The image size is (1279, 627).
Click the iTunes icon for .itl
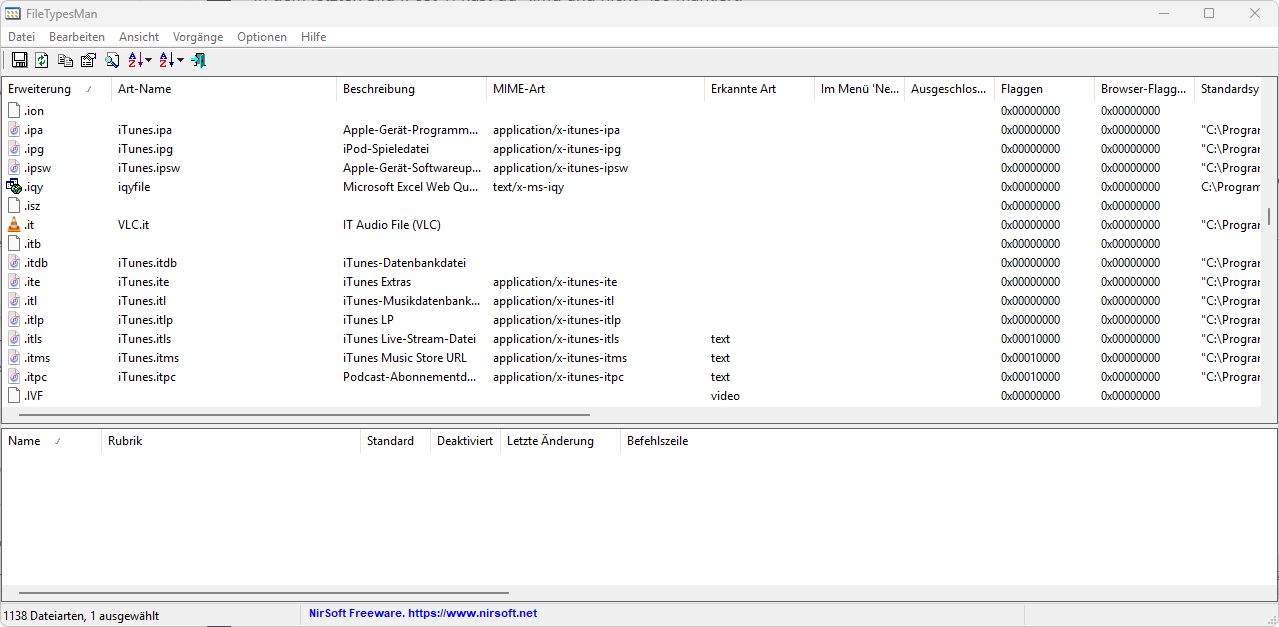14,301
